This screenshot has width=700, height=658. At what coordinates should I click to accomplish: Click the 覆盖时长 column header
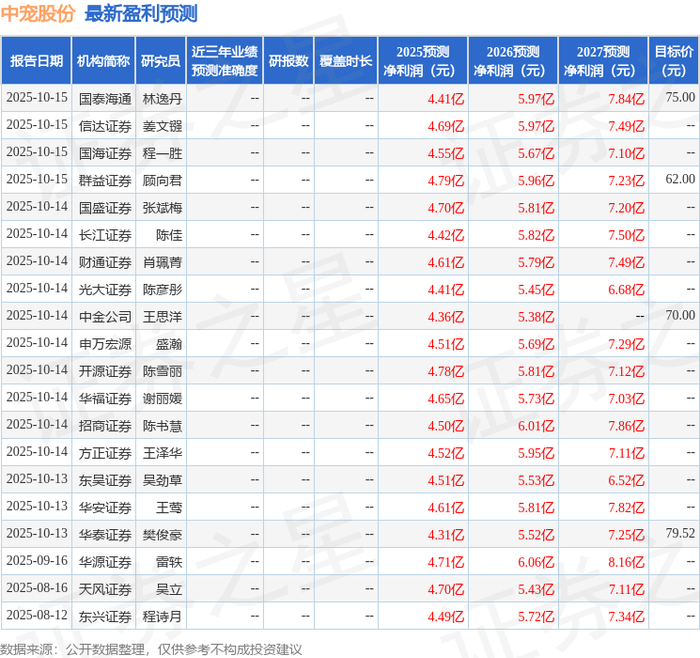(x=346, y=61)
